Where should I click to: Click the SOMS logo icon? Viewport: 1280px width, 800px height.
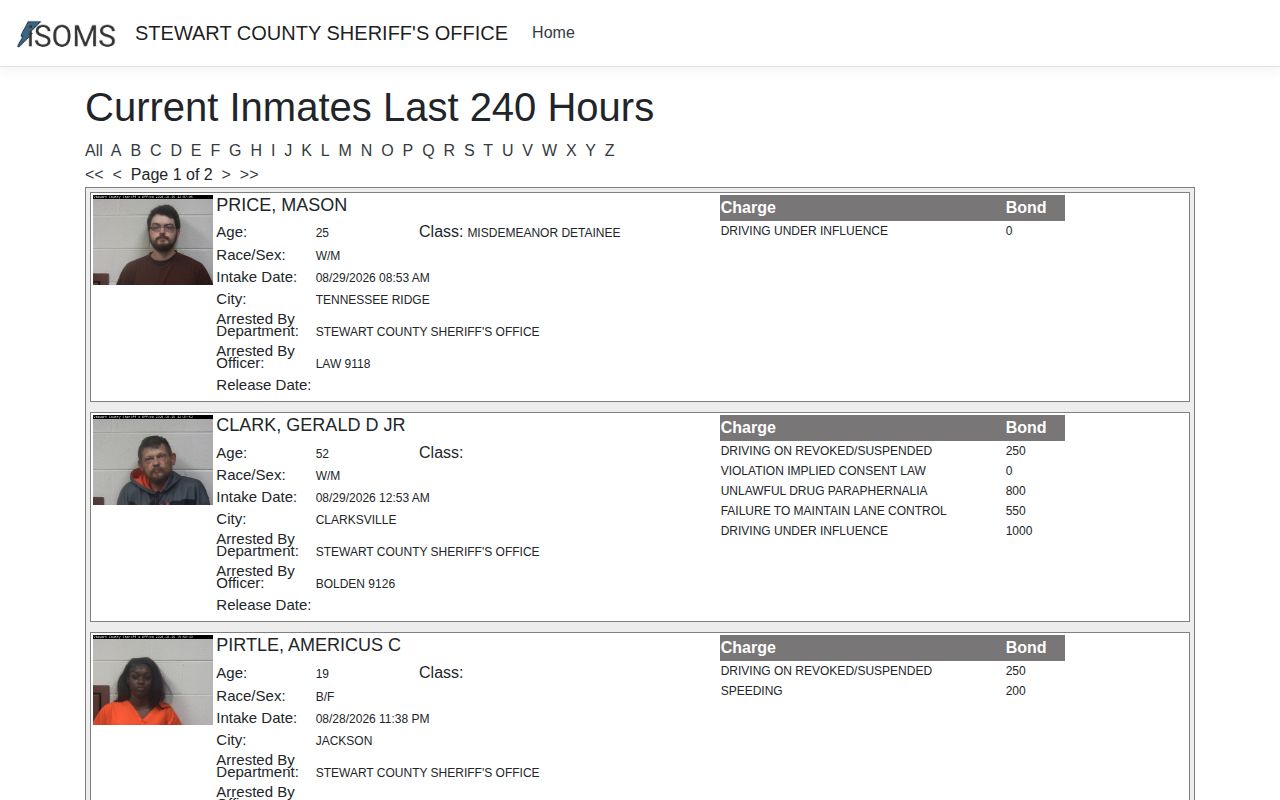point(66,34)
